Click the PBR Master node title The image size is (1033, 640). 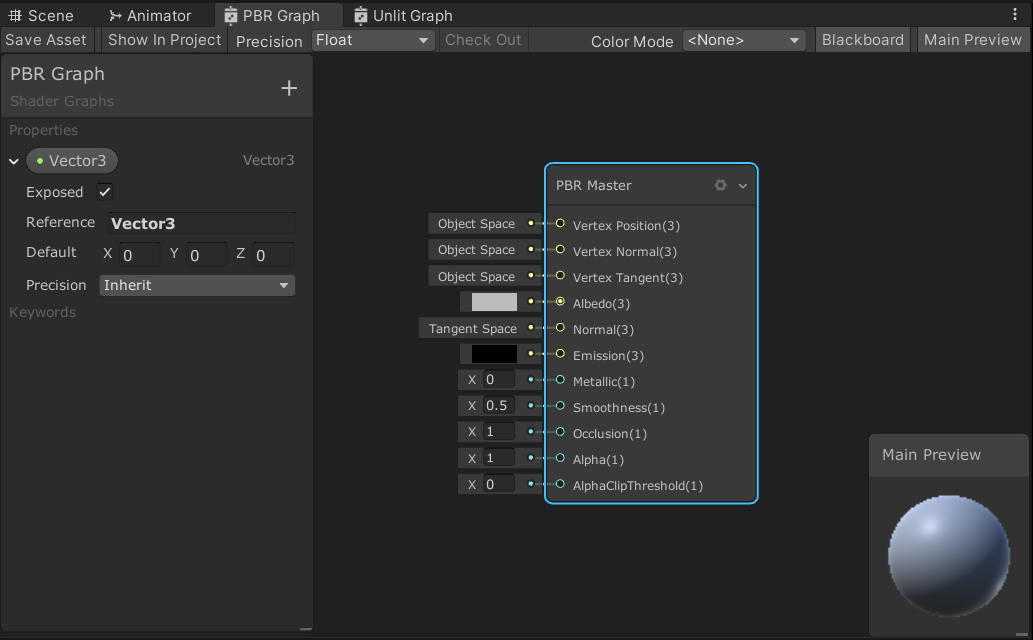pyautogui.click(x=594, y=185)
